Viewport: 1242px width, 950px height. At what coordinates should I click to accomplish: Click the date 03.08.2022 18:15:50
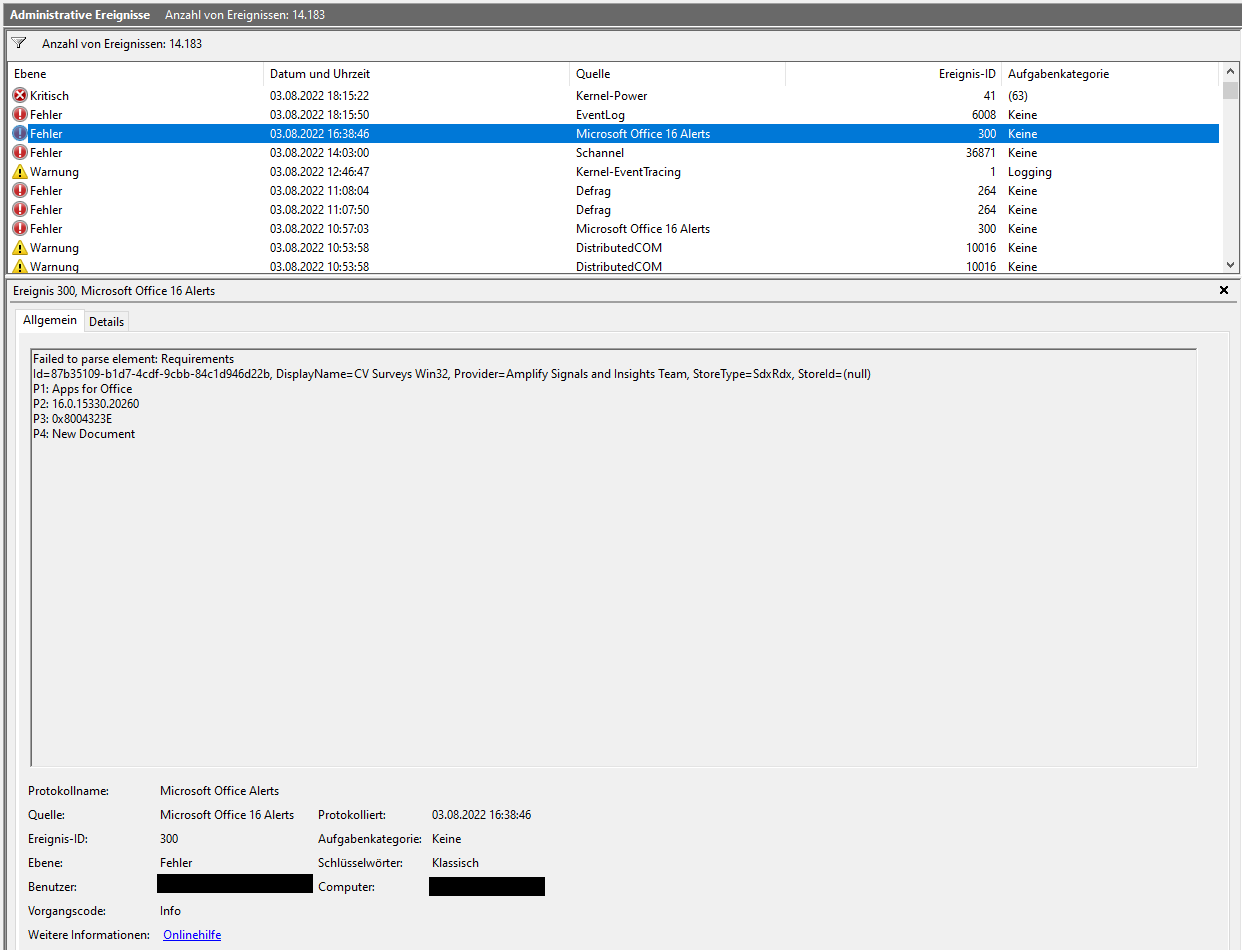(319, 115)
